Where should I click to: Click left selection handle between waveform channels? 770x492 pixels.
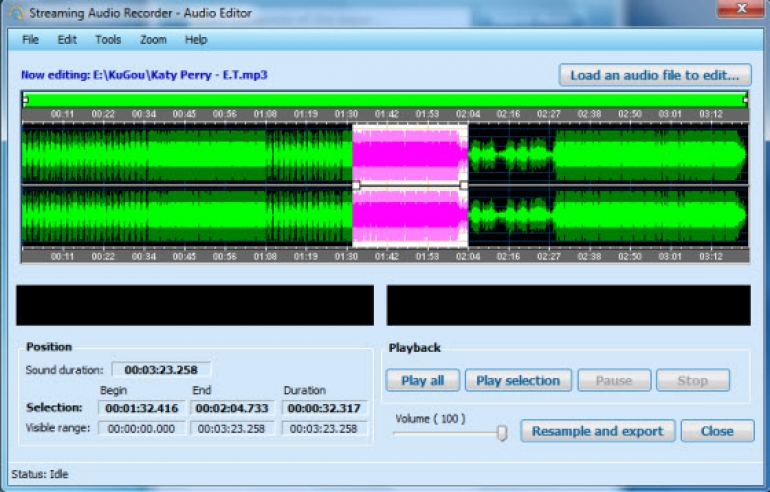357,185
